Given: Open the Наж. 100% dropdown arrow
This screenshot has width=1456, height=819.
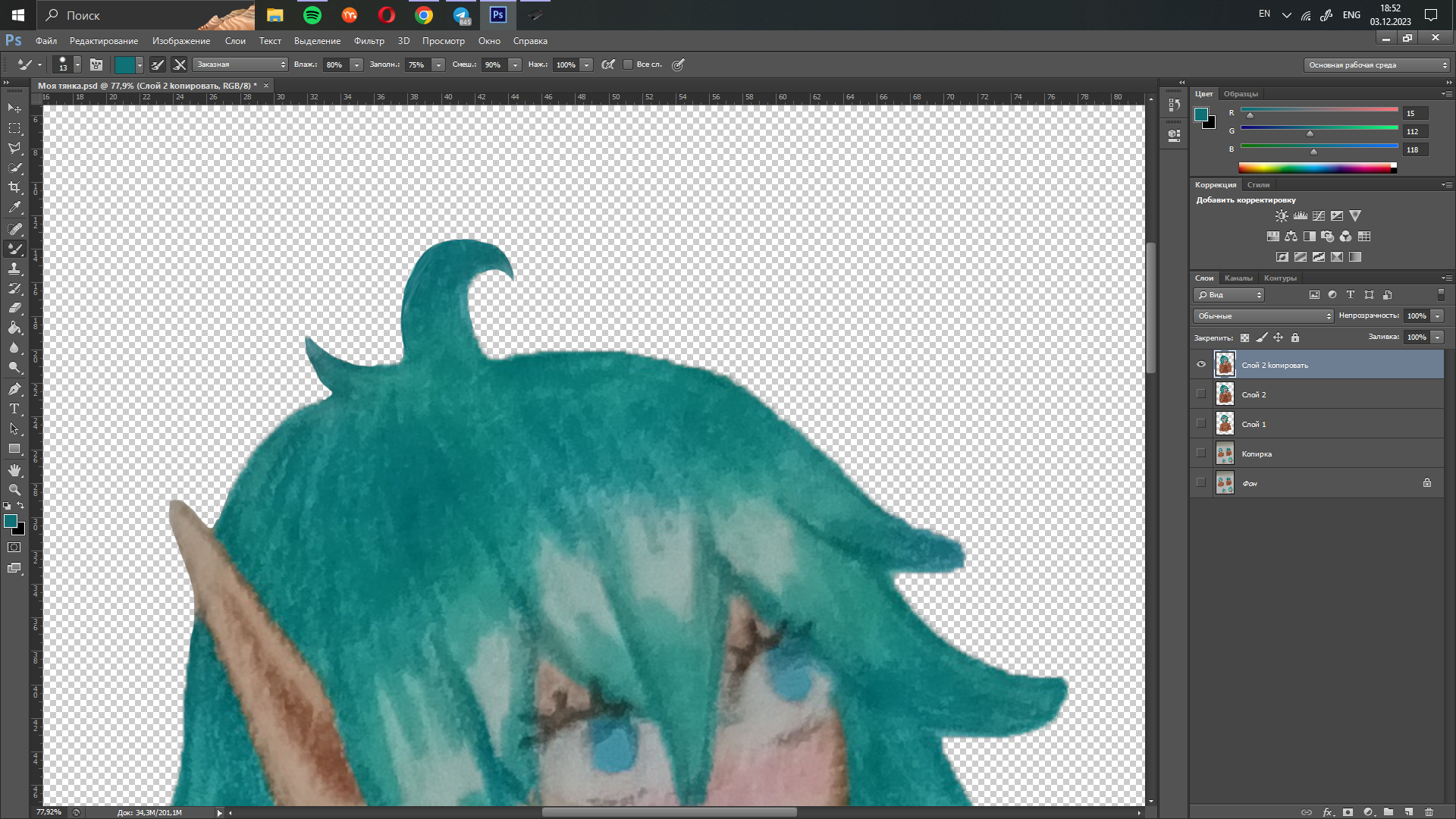Looking at the screenshot, I should click(586, 65).
